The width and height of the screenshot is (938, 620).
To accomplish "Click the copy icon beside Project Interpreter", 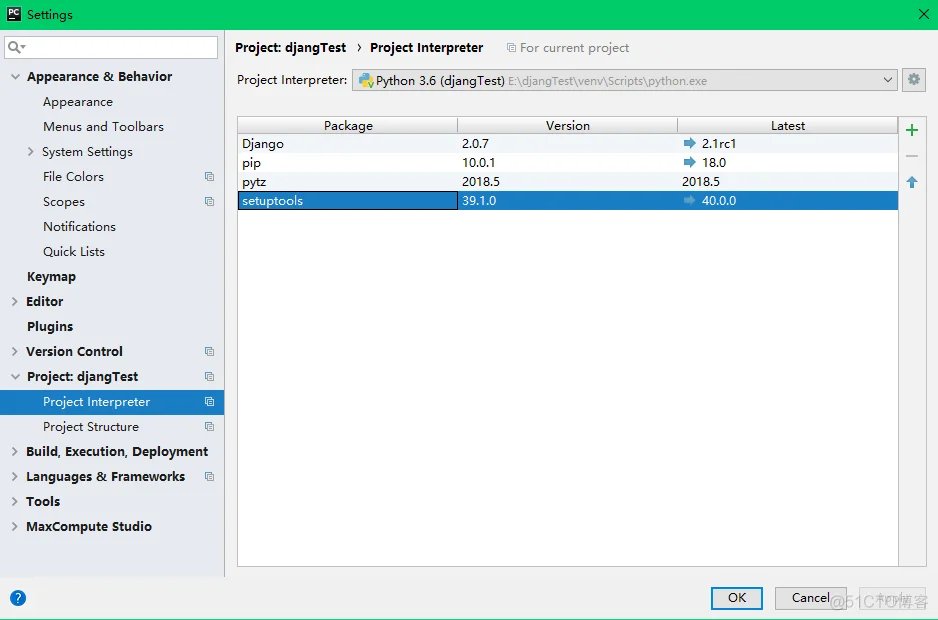I will coord(209,402).
